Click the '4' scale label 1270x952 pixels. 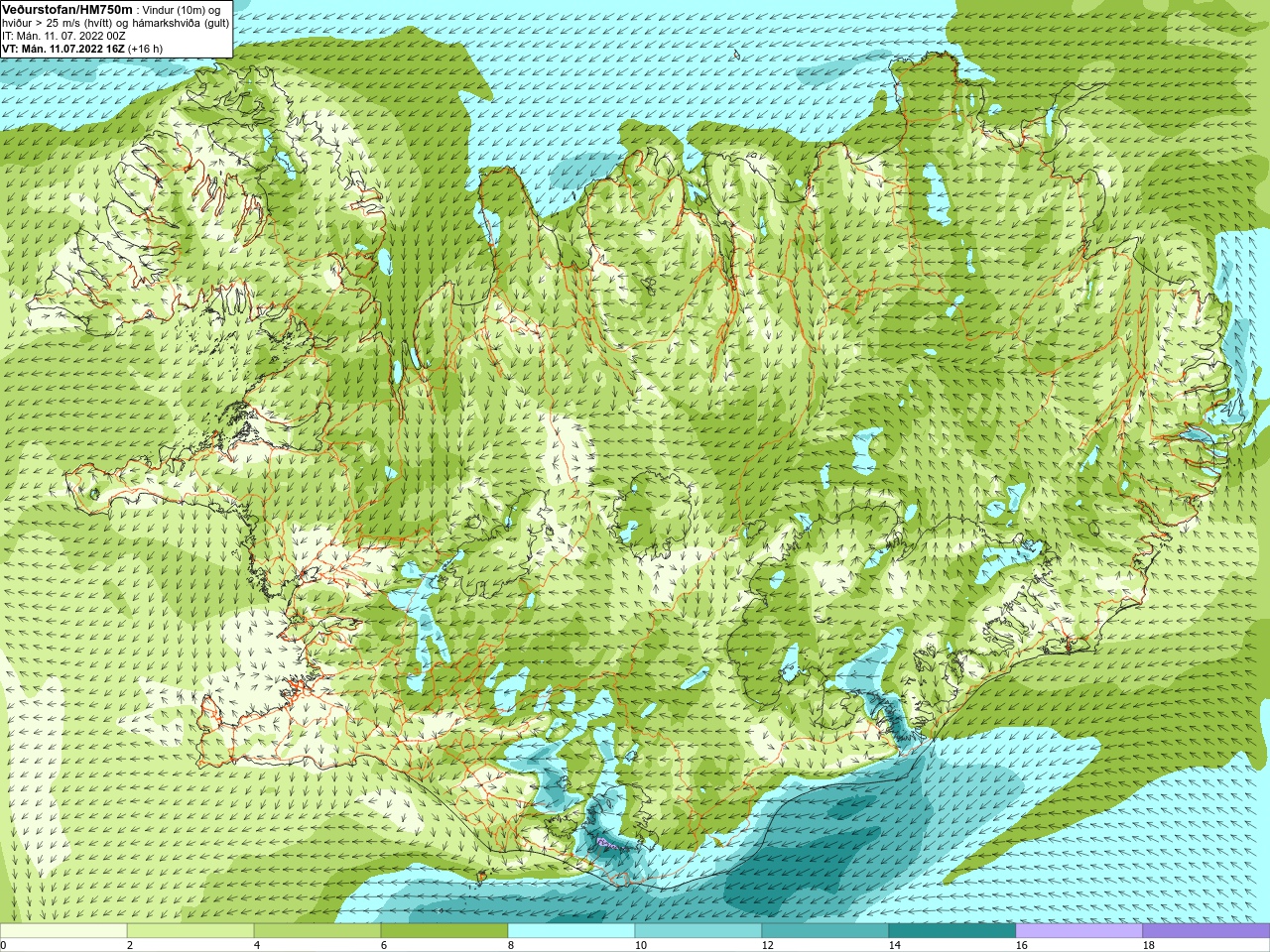pyautogui.click(x=257, y=945)
